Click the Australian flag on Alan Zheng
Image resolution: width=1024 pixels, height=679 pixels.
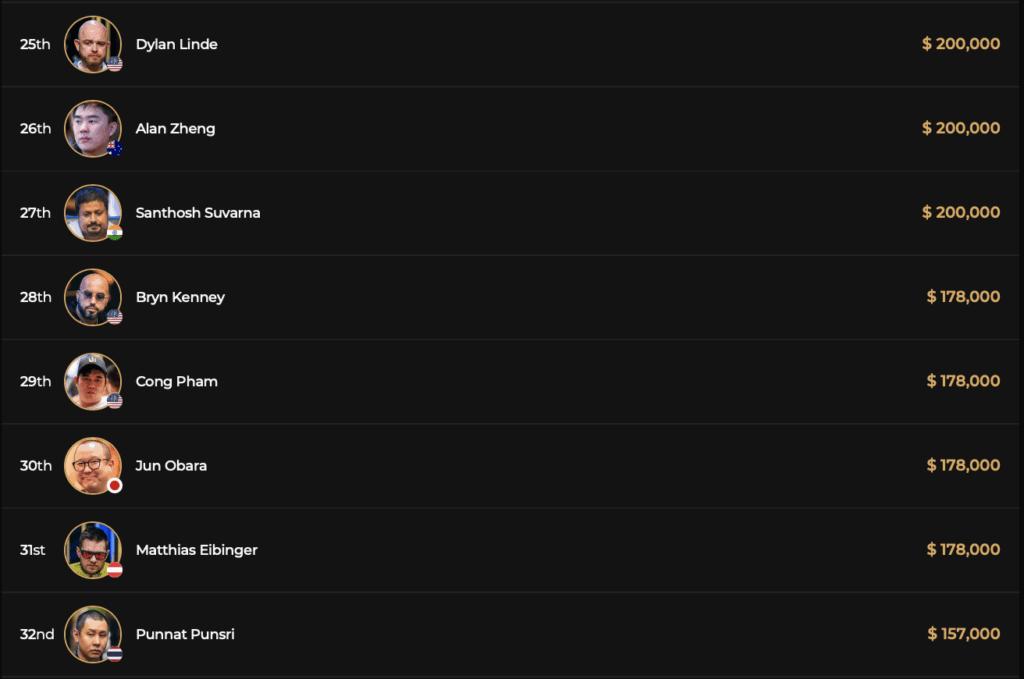click(x=115, y=148)
